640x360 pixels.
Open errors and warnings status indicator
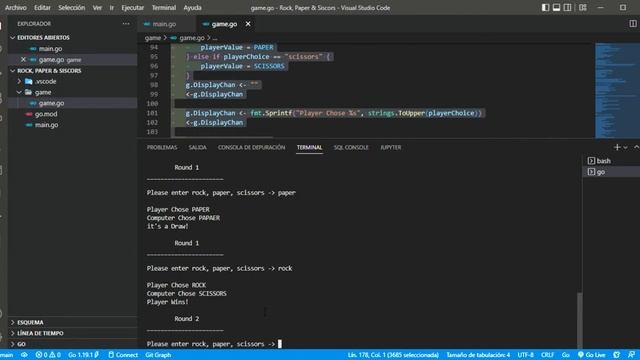click(48, 355)
